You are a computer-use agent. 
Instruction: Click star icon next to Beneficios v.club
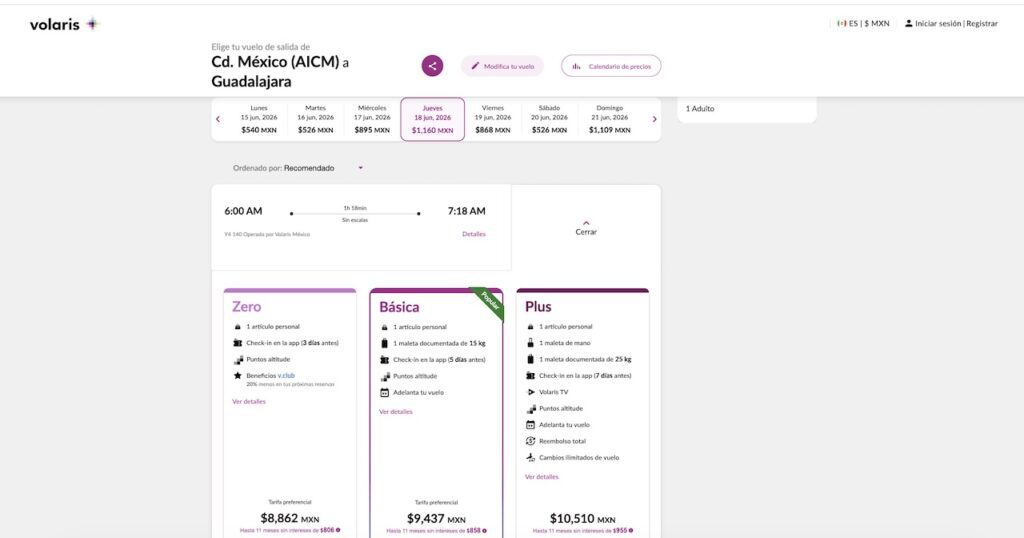point(238,375)
